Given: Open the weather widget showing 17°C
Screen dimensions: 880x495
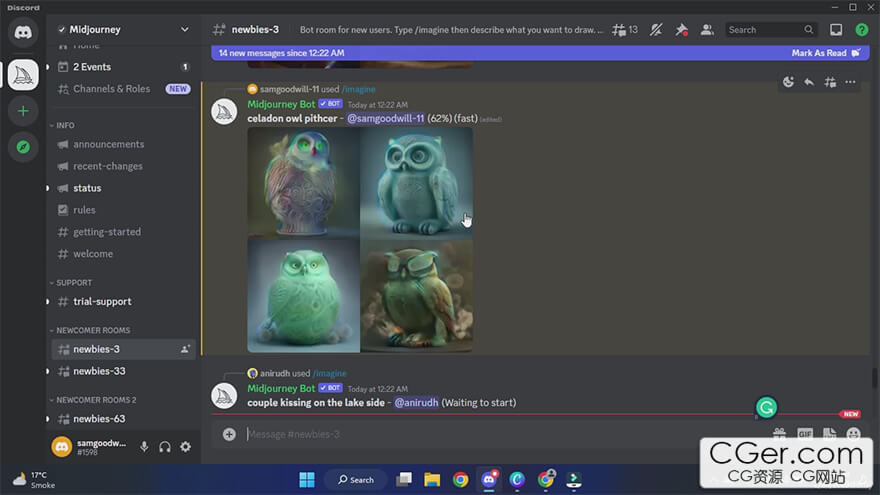Looking at the screenshot, I should [35, 480].
